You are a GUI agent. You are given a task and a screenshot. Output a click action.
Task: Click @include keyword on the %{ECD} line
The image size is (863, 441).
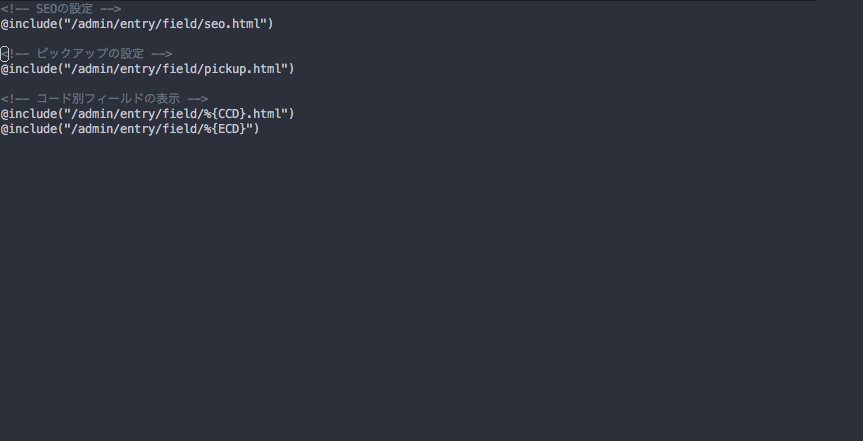pyautogui.click(x=29, y=128)
